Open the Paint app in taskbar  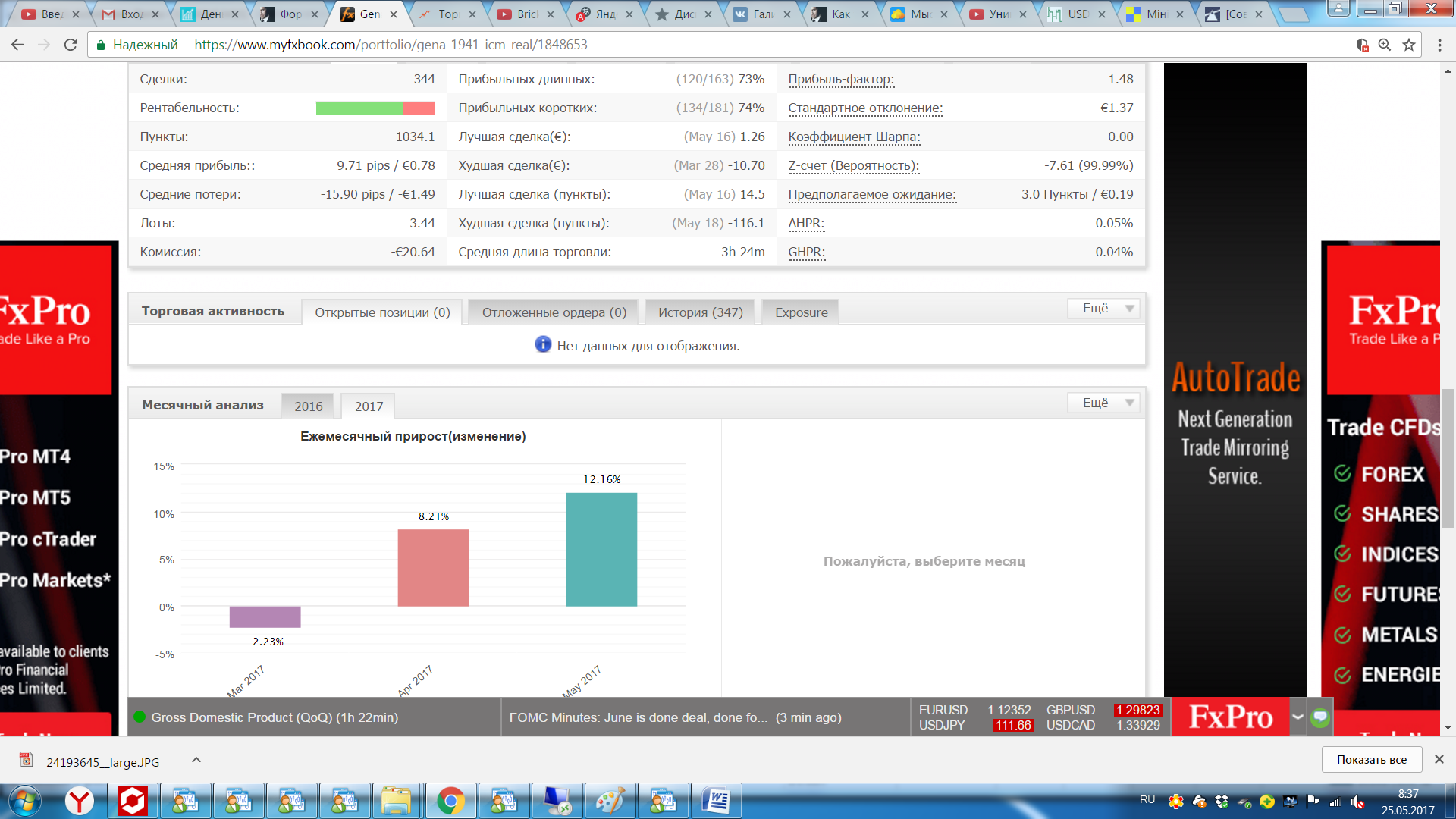coord(610,801)
